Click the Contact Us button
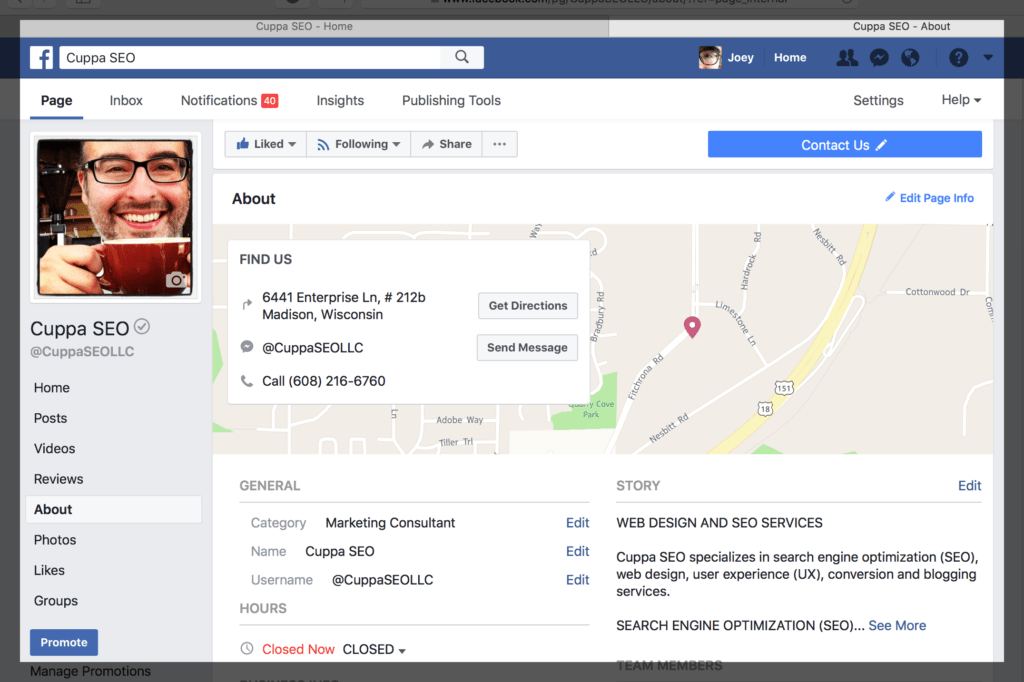 [x=844, y=144]
